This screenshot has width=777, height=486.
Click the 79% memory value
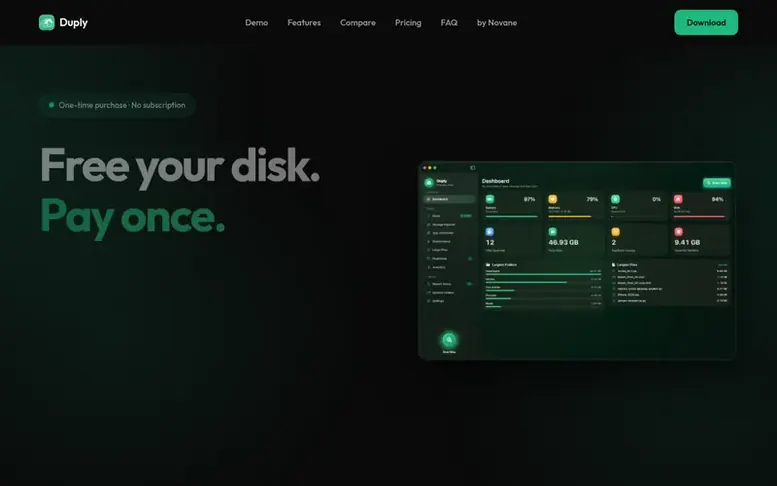click(592, 199)
